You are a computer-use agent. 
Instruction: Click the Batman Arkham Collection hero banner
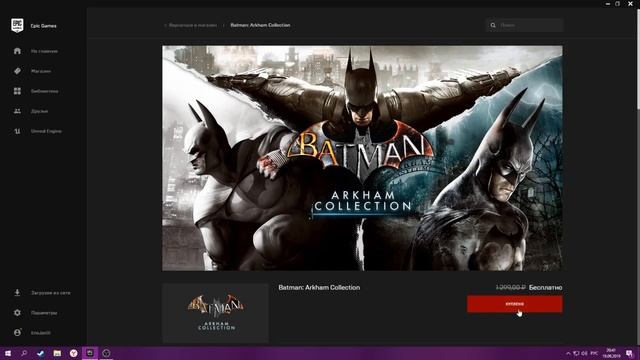pos(362,158)
